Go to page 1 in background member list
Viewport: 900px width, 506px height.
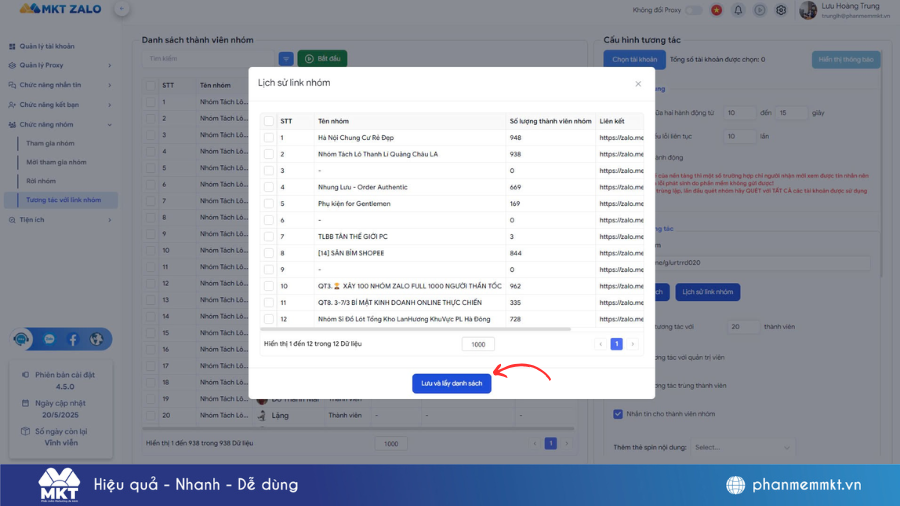click(550, 443)
